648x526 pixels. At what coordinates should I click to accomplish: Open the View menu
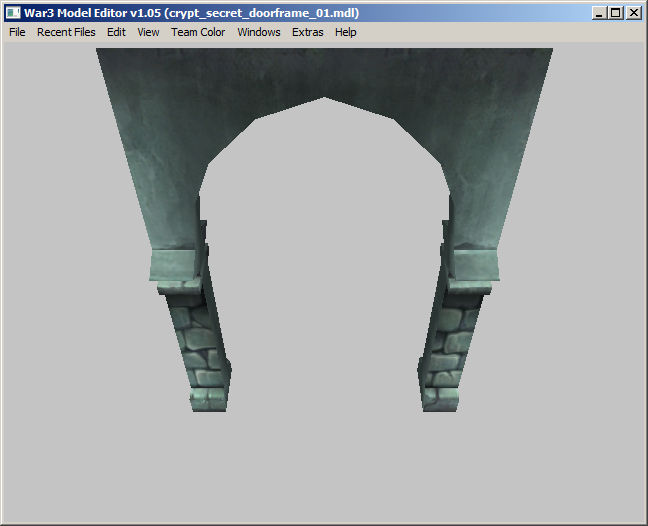point(148,32)
